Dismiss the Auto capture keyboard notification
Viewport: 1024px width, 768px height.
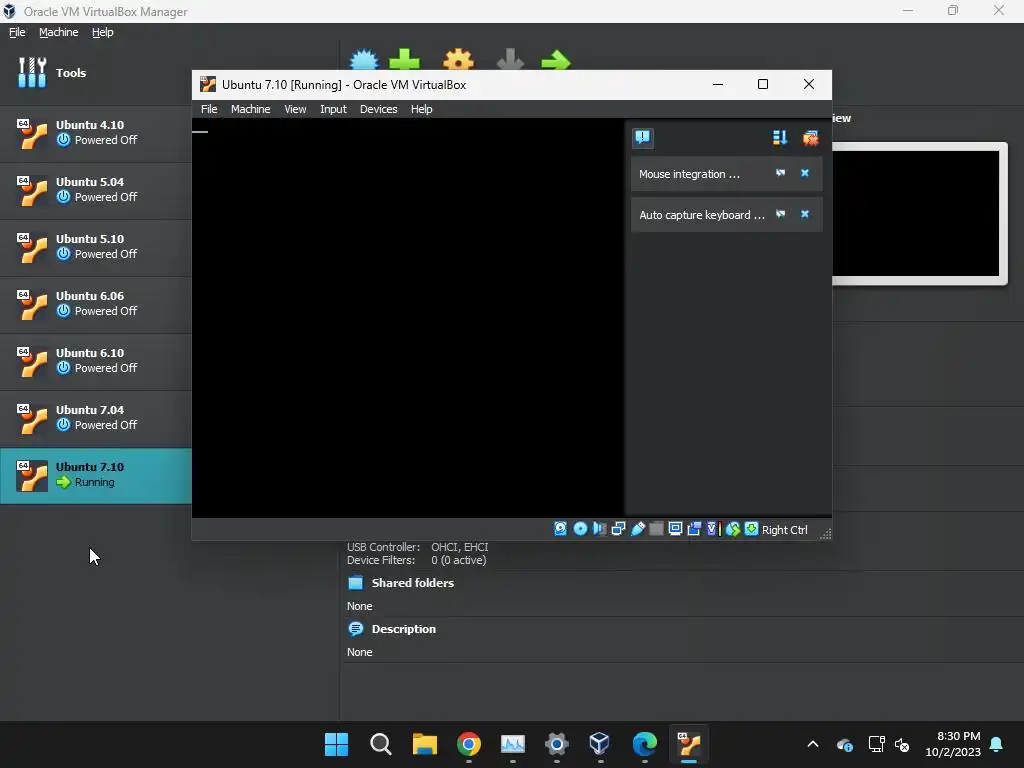point(805,214)
